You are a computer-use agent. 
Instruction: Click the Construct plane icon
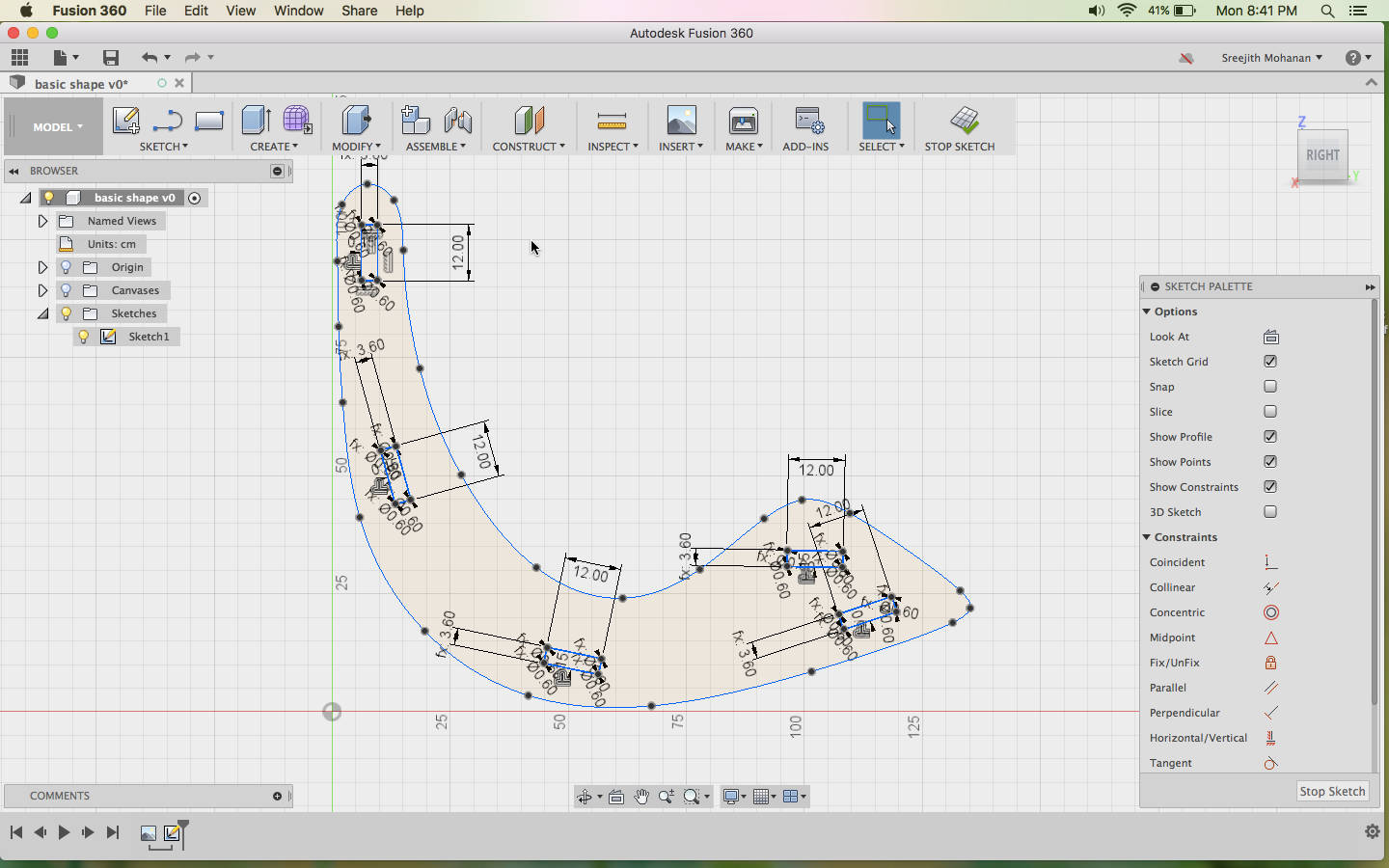tap(529, 121)
